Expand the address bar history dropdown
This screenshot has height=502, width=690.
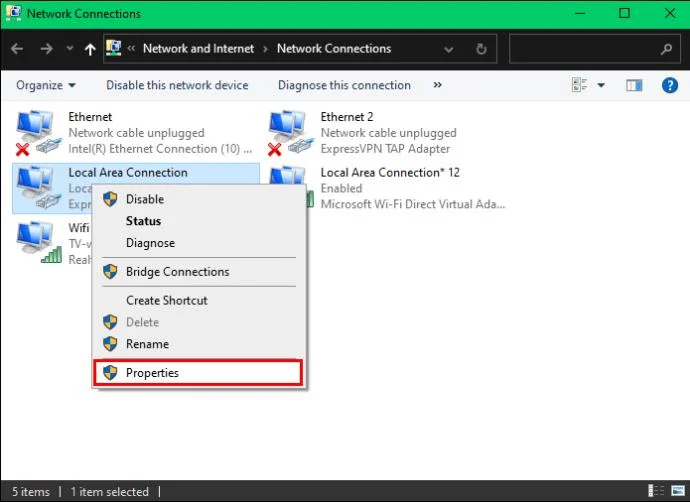(x=451, y=48)
